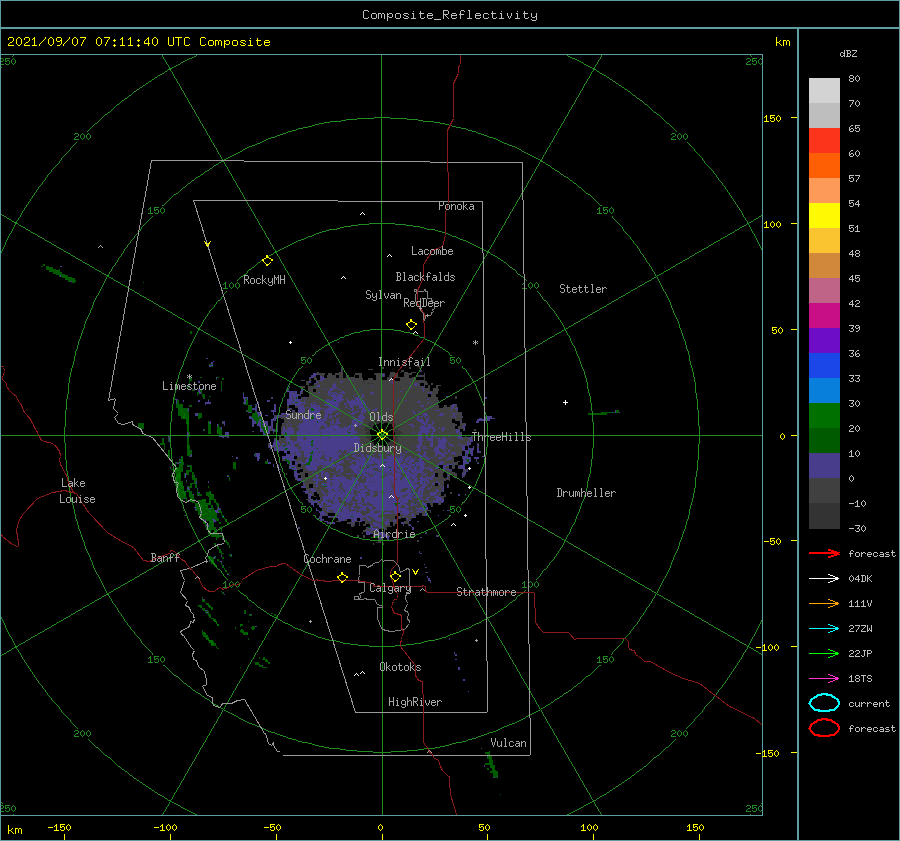Viewport: 900px width, 841px height.
Task: Click the Ponoka town label
Action: pos(456,206)
